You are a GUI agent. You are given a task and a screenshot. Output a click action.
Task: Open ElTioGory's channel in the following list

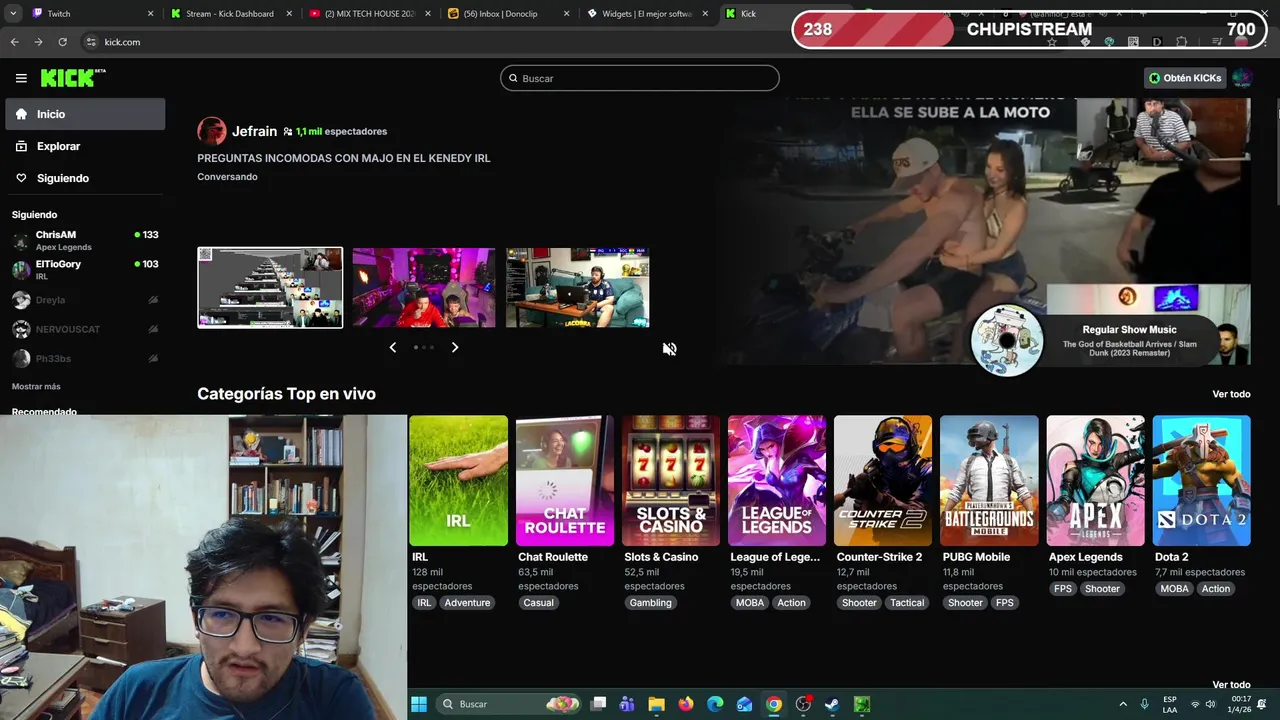pyautogui.click(x=85, y=269)
